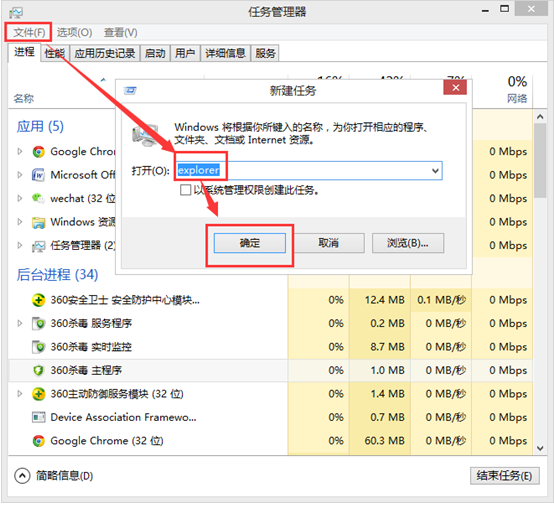
Task: Switch to the 进程 tab
Action: click(24, 53)
